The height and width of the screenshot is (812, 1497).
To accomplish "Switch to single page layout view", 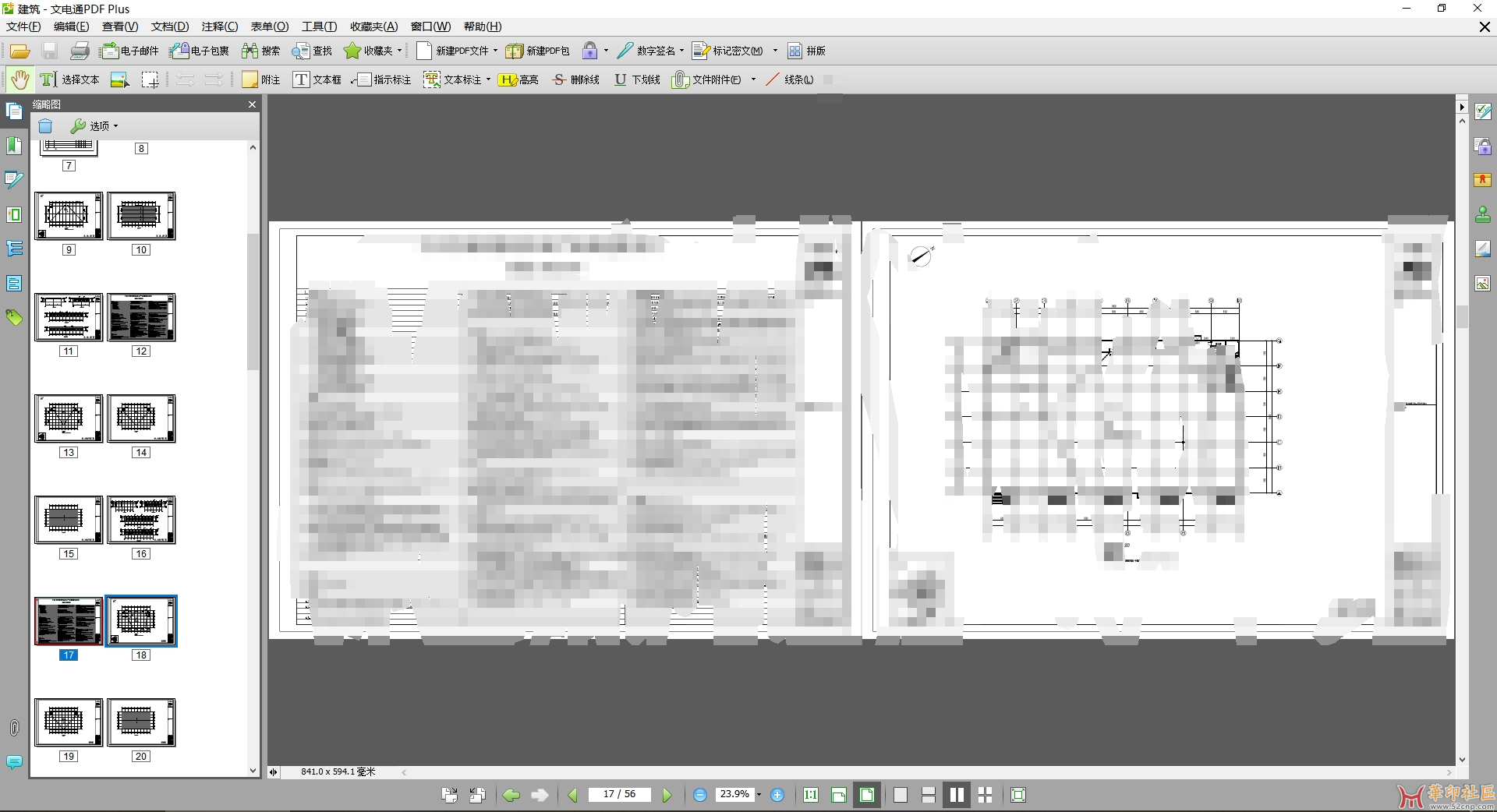I will point(901,795).
